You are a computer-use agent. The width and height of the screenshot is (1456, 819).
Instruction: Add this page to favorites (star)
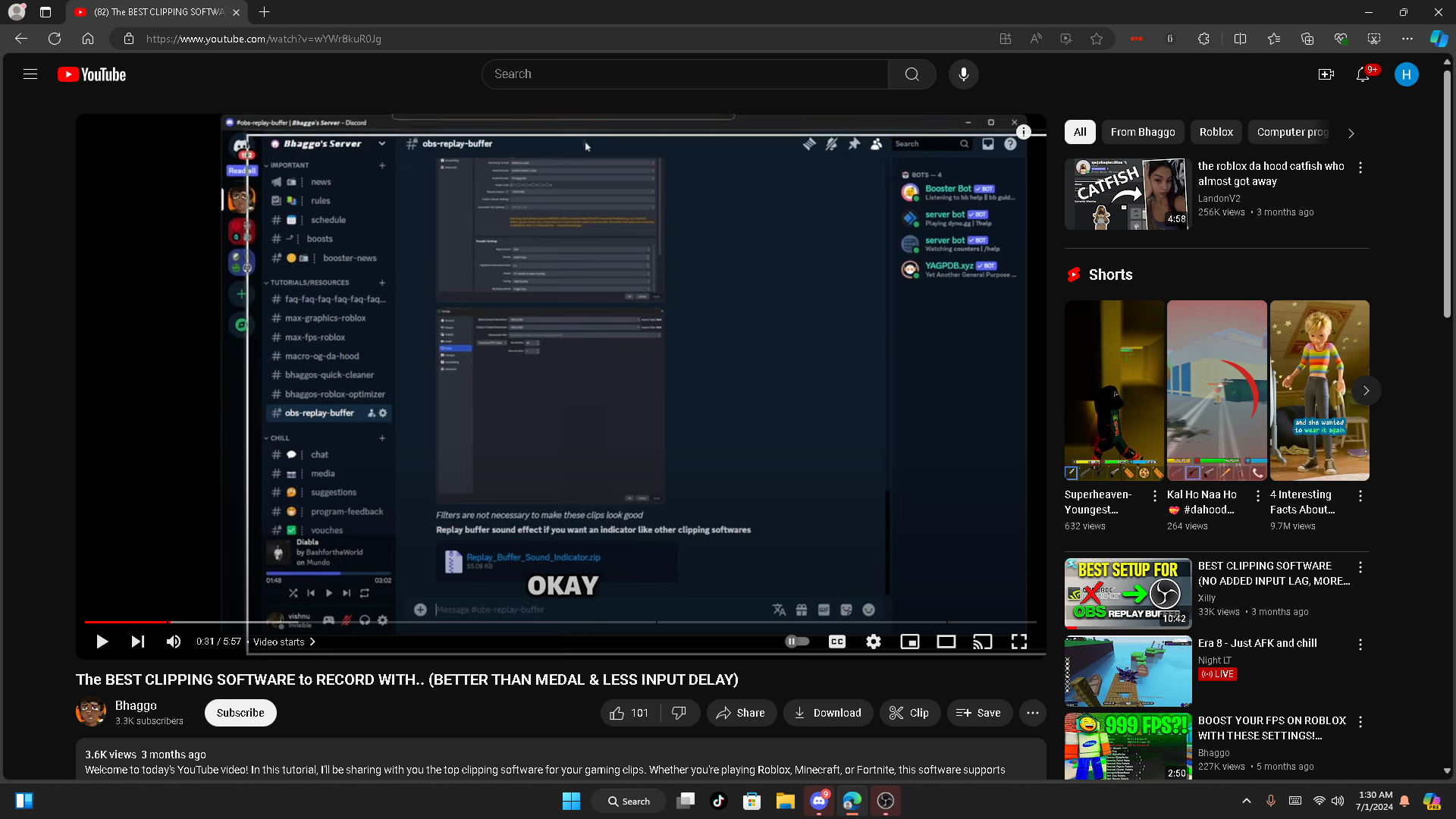pos(1097,39)
